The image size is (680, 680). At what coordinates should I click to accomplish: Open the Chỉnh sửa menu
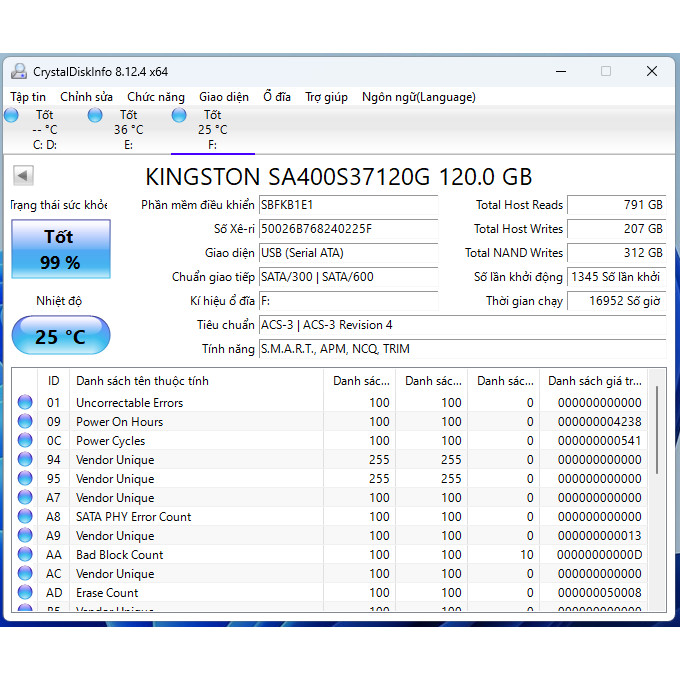86,97
